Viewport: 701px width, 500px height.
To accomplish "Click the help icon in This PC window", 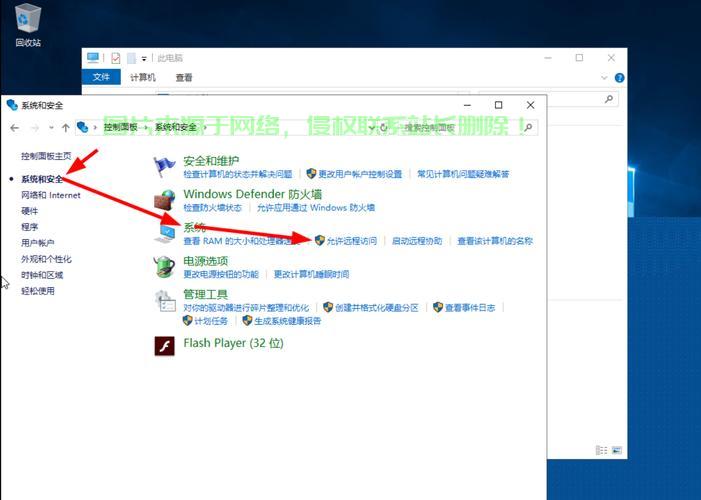I will pyautogui.click(x=619, y=78).
